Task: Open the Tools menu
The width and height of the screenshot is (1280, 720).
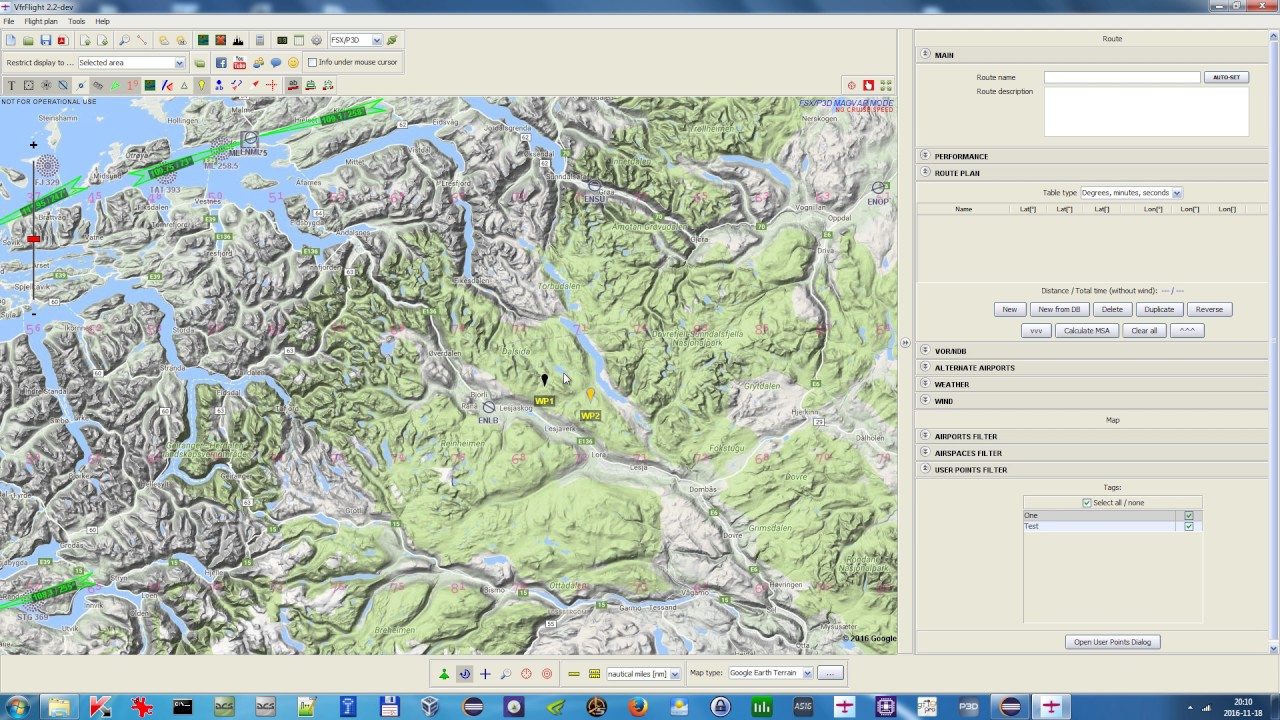Action: (x=76, y=21)
